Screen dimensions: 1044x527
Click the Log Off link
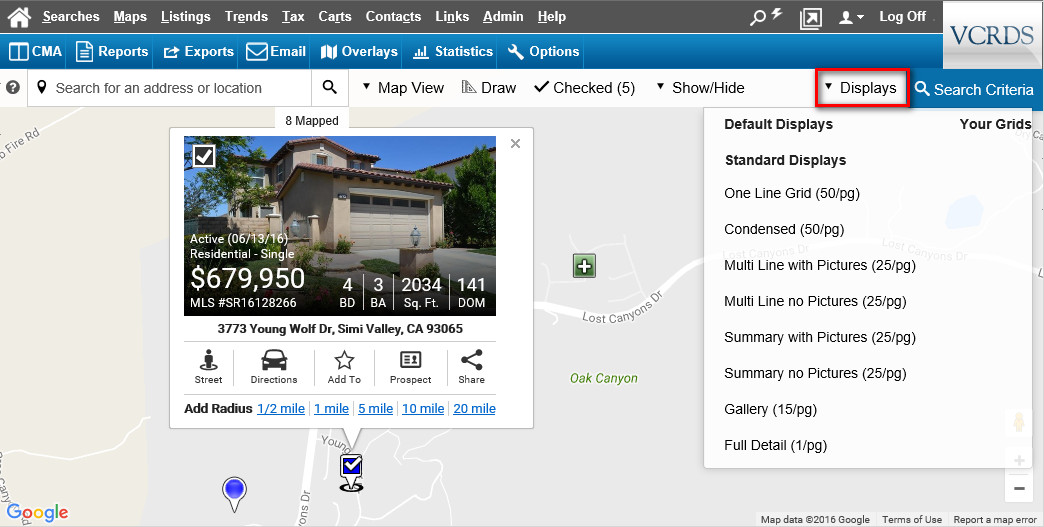click(902, 17)
